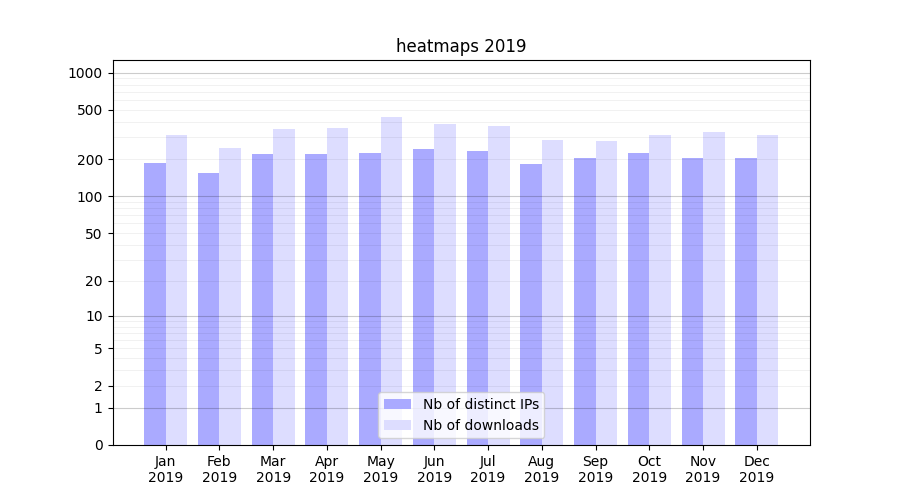Select the Apr 2019 distinct IPs bar
This screenshot has width=900, height=500.
click(316, 299)
